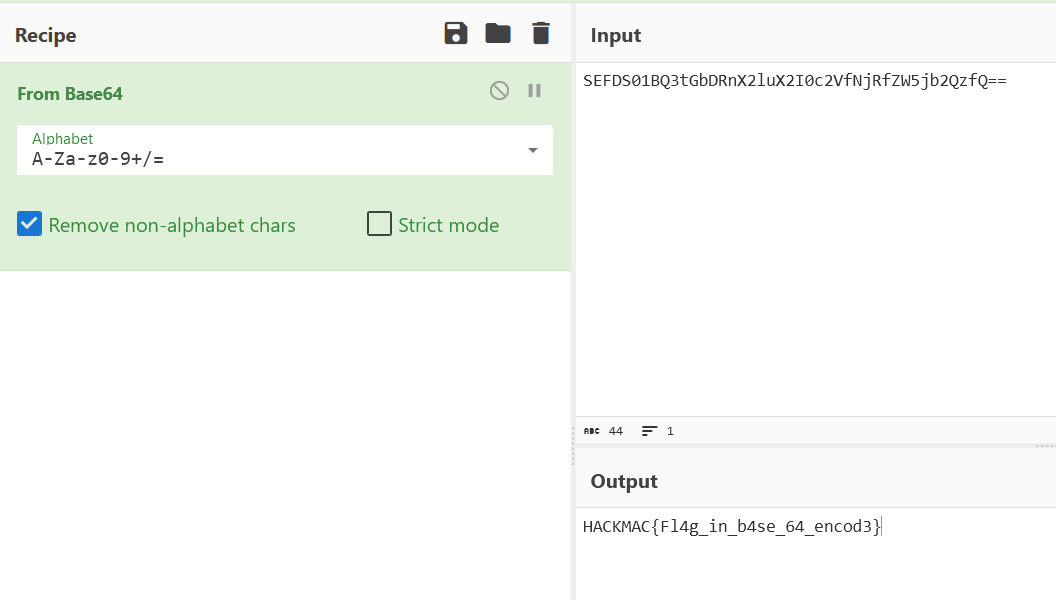Screen dimensions: 1056x600
Task: Expand the Alphabet dropdown arrow
Action: click(533, 150)
